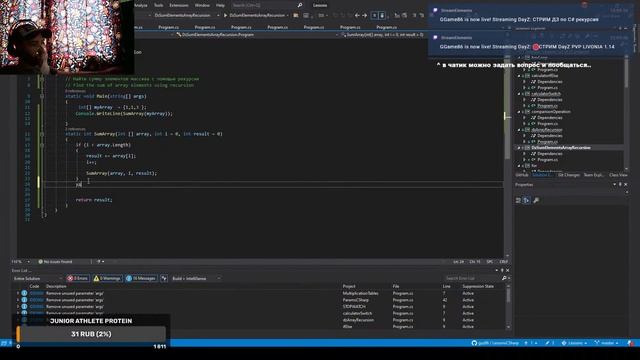Collapse the Main method outlining marker
This screenshot has height=360, width=640.
click(x=42, y=96)
